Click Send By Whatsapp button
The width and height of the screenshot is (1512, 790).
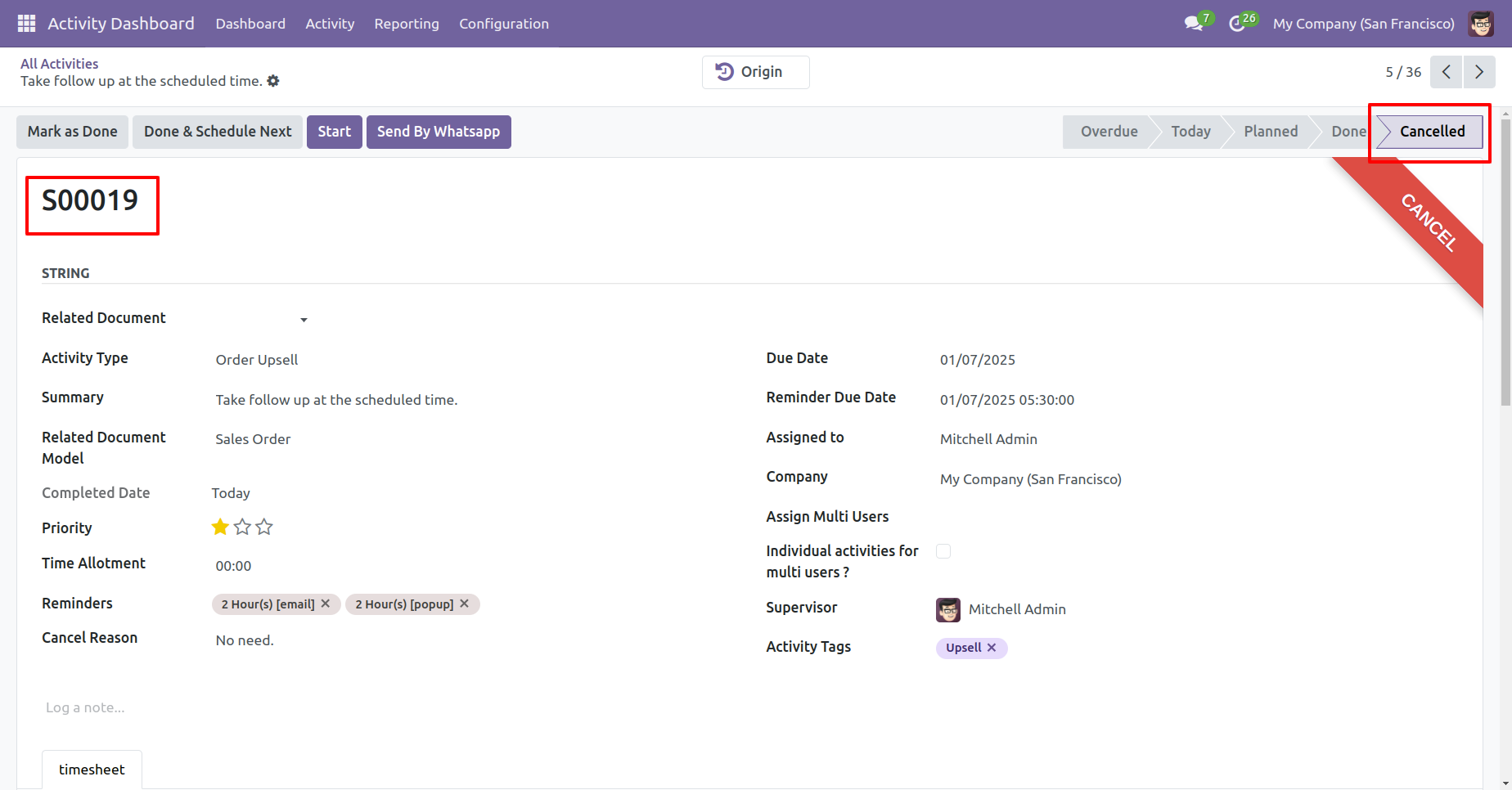[439, 132]
